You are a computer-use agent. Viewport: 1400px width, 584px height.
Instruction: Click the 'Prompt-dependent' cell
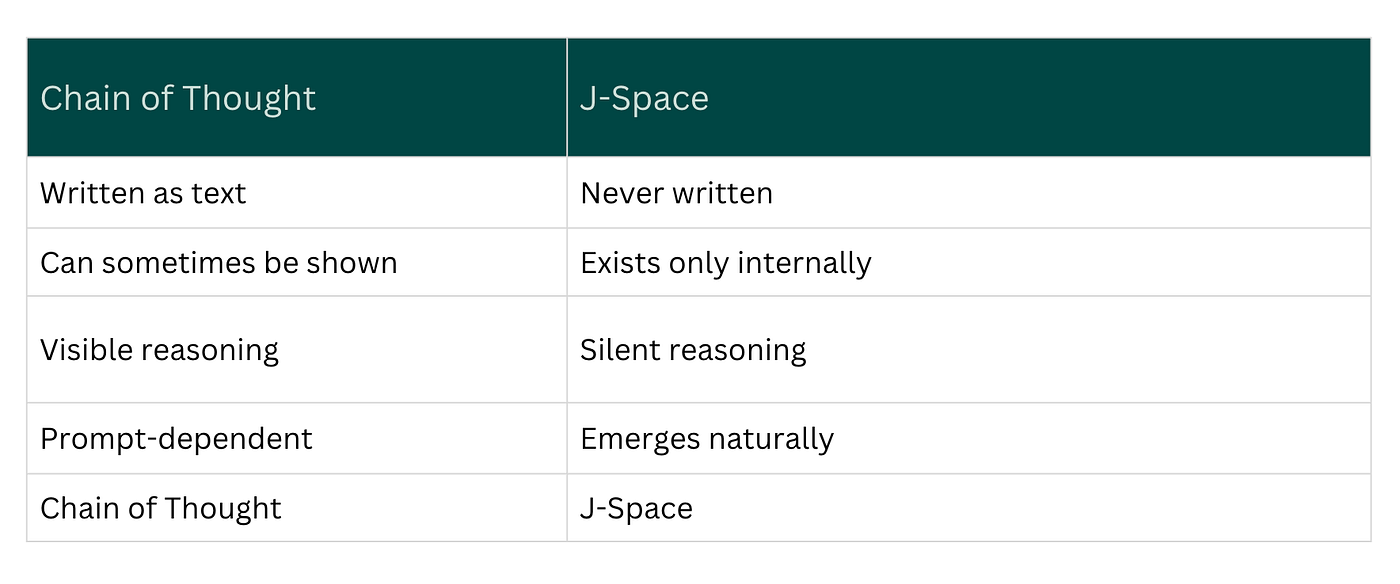(x=297, y=438)
